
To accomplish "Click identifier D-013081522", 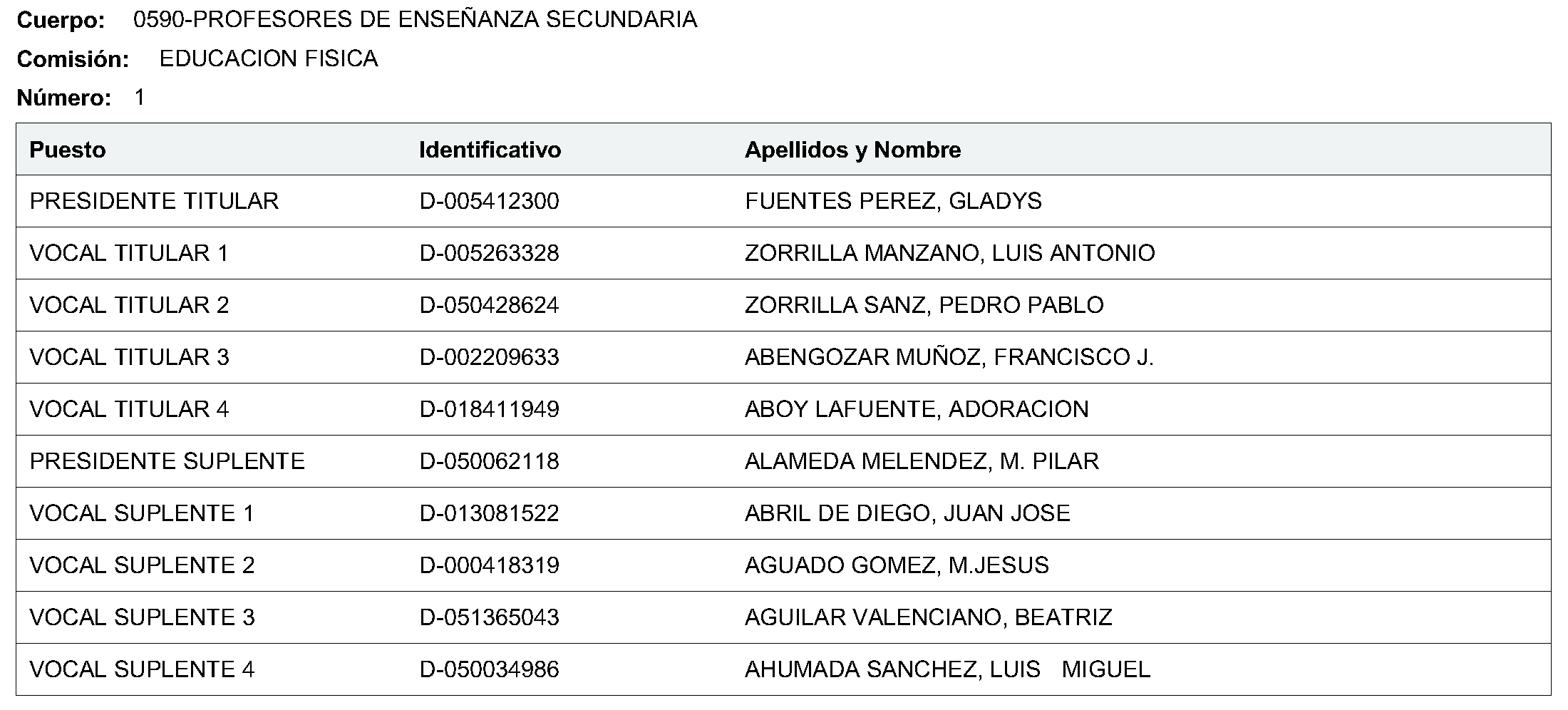I will pyautogui.click(x=489, y=513).
